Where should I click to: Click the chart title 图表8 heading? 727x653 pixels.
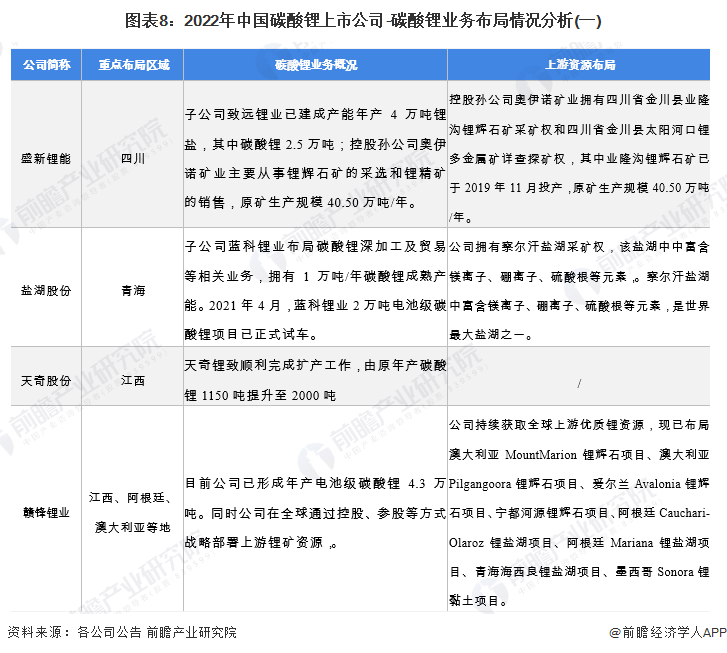[x=363, y=21]
